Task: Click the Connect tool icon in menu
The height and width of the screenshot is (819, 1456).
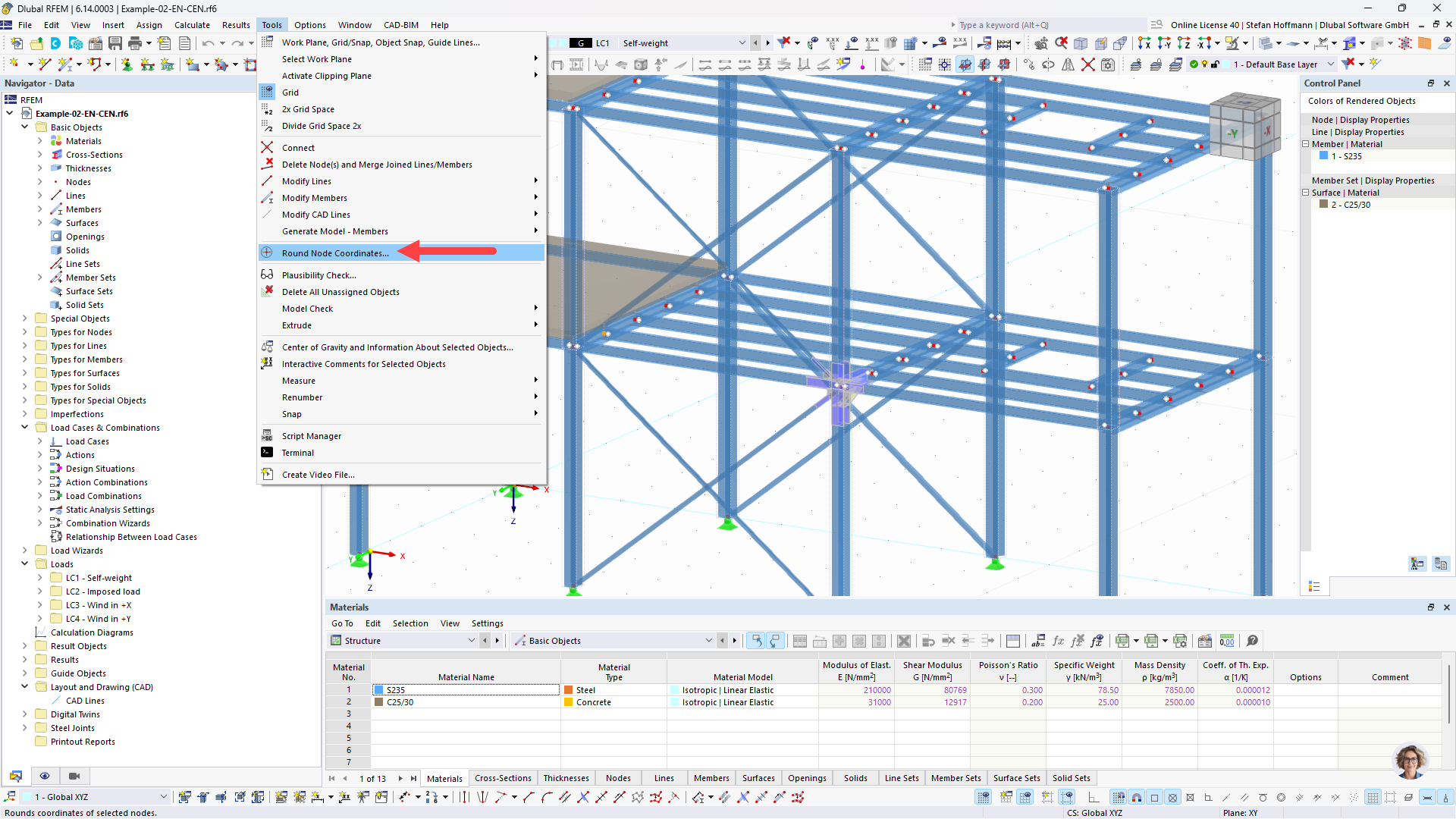Action: 267,148
